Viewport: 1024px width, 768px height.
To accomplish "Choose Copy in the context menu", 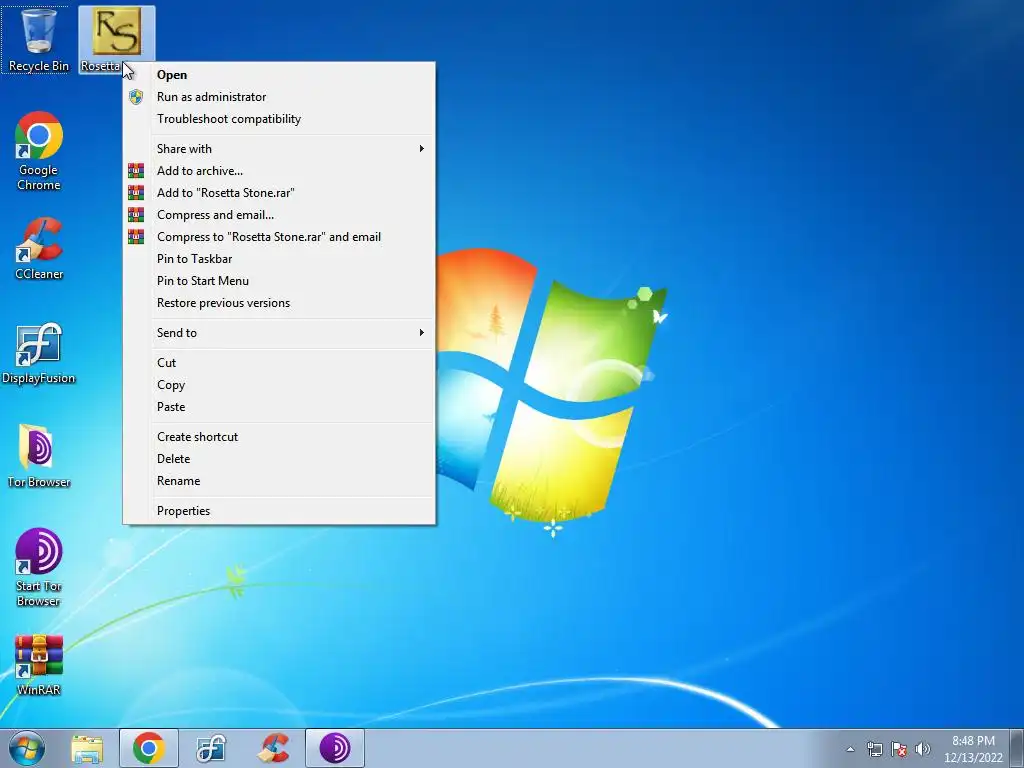I will 279,385.
